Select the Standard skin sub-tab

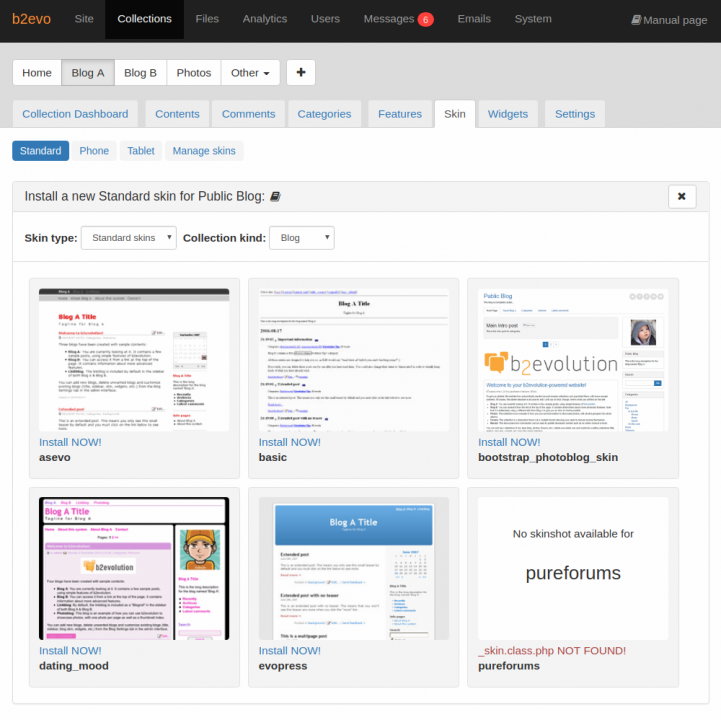point(40,151)
